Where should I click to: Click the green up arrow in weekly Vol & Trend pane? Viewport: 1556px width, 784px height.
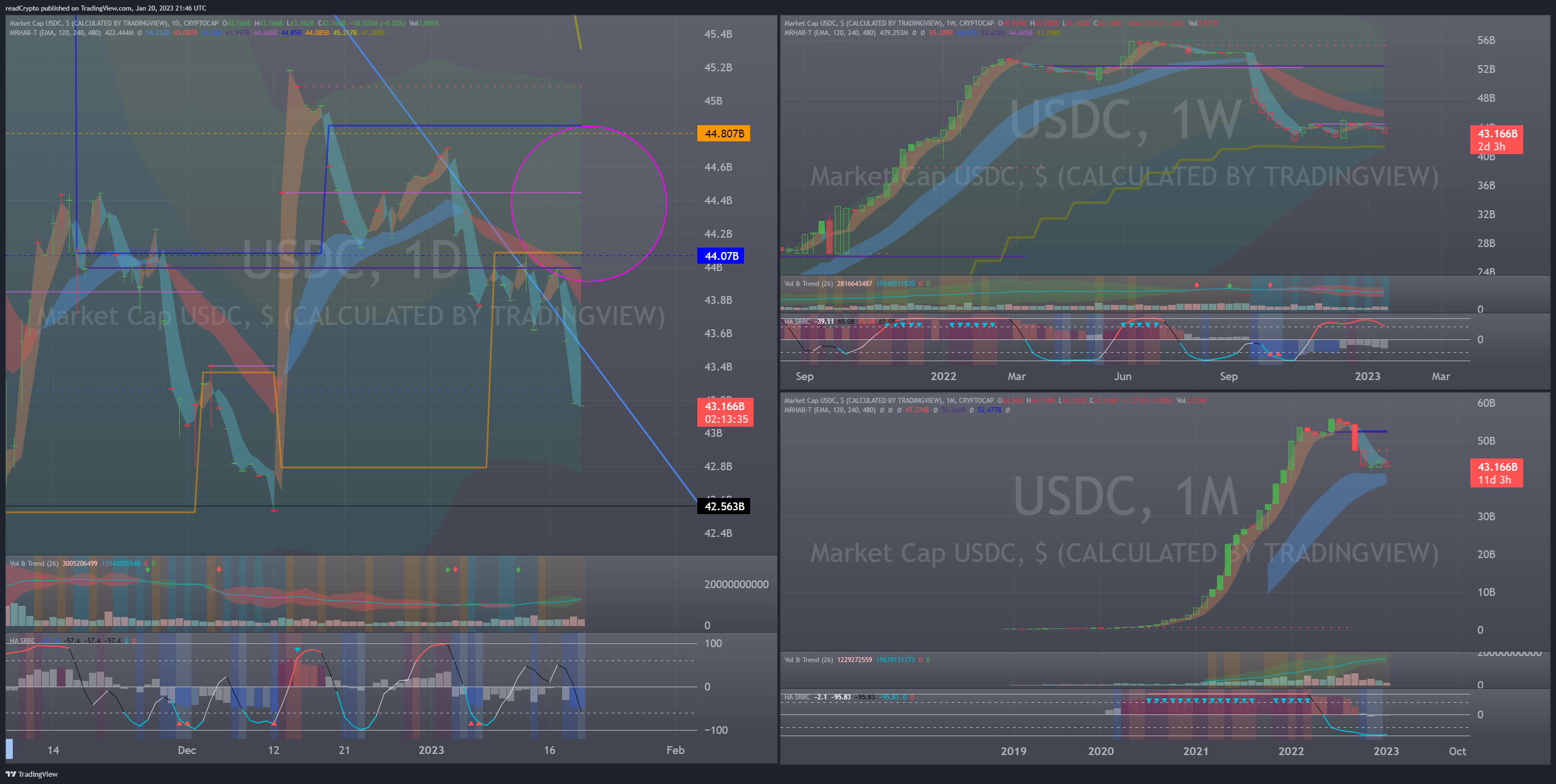pyautogui.click(x=1229, y=285)
